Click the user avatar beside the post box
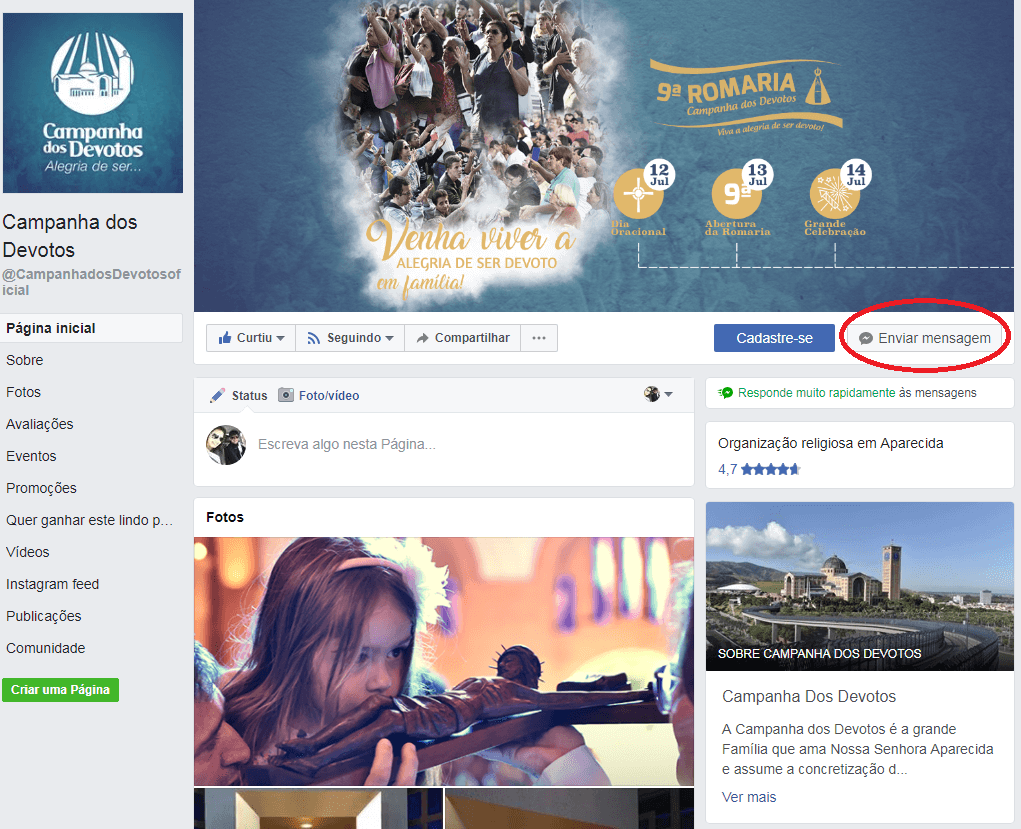 (226, 444)
